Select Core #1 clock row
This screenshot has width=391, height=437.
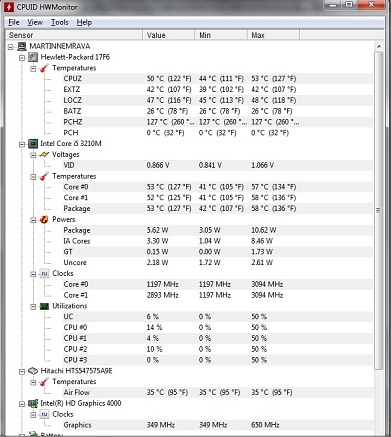(217, 295)
